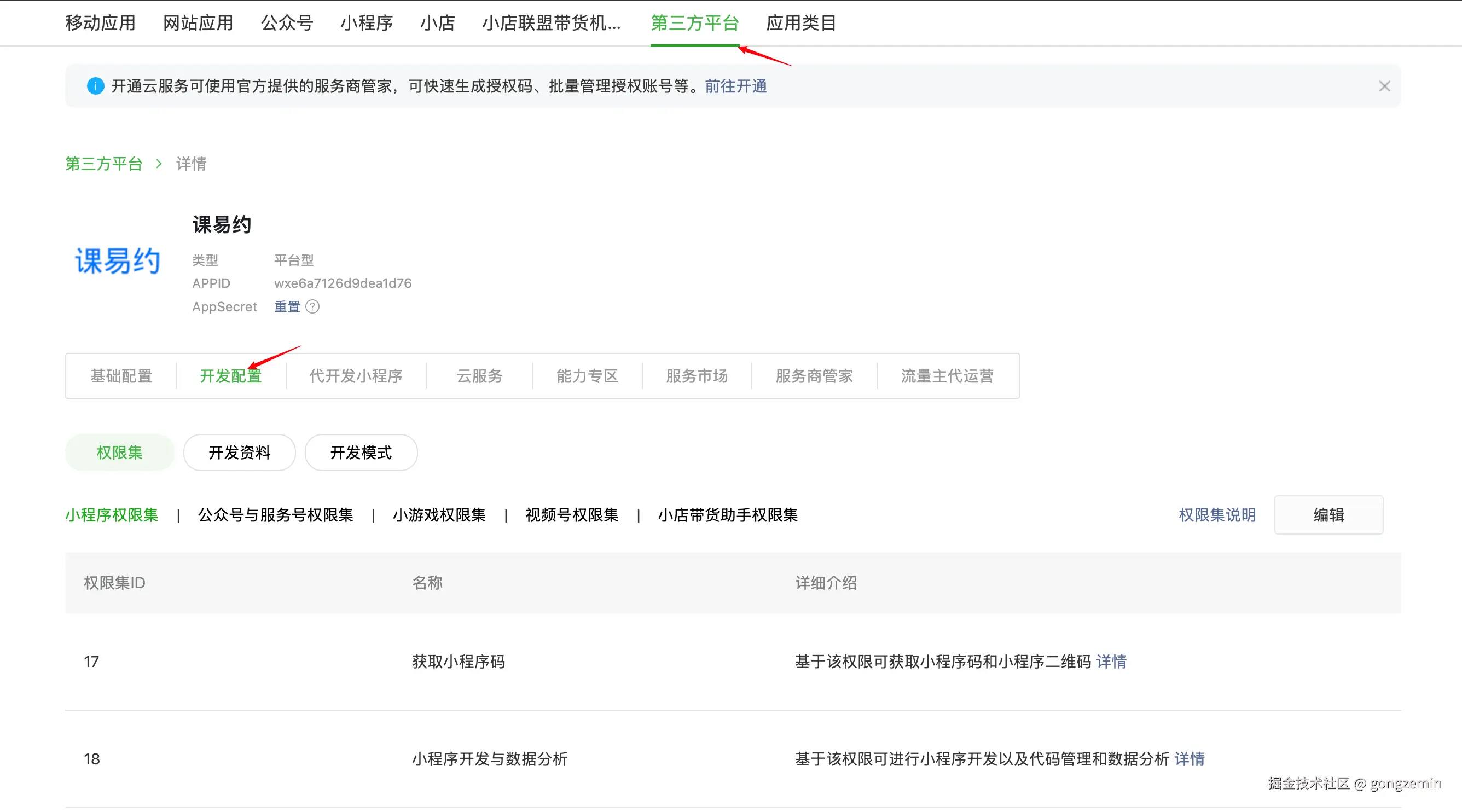The width and height of the screenshot is (1462, 812).
Task: Select the 基础配置 configuration tab
Action: (x=121, y=376)
